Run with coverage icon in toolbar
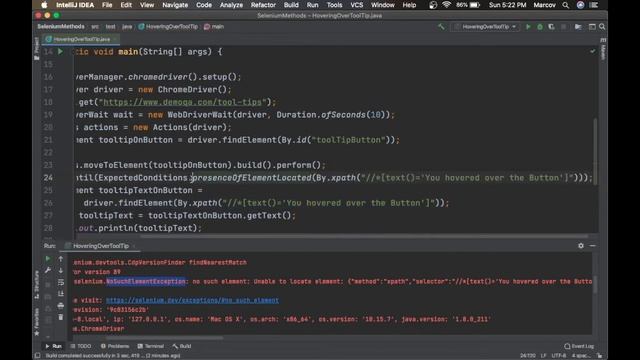 551,27
